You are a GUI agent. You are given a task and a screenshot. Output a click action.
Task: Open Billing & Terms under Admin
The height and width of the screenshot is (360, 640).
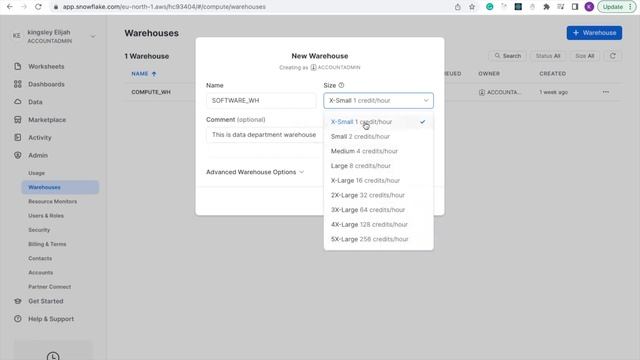47,244
